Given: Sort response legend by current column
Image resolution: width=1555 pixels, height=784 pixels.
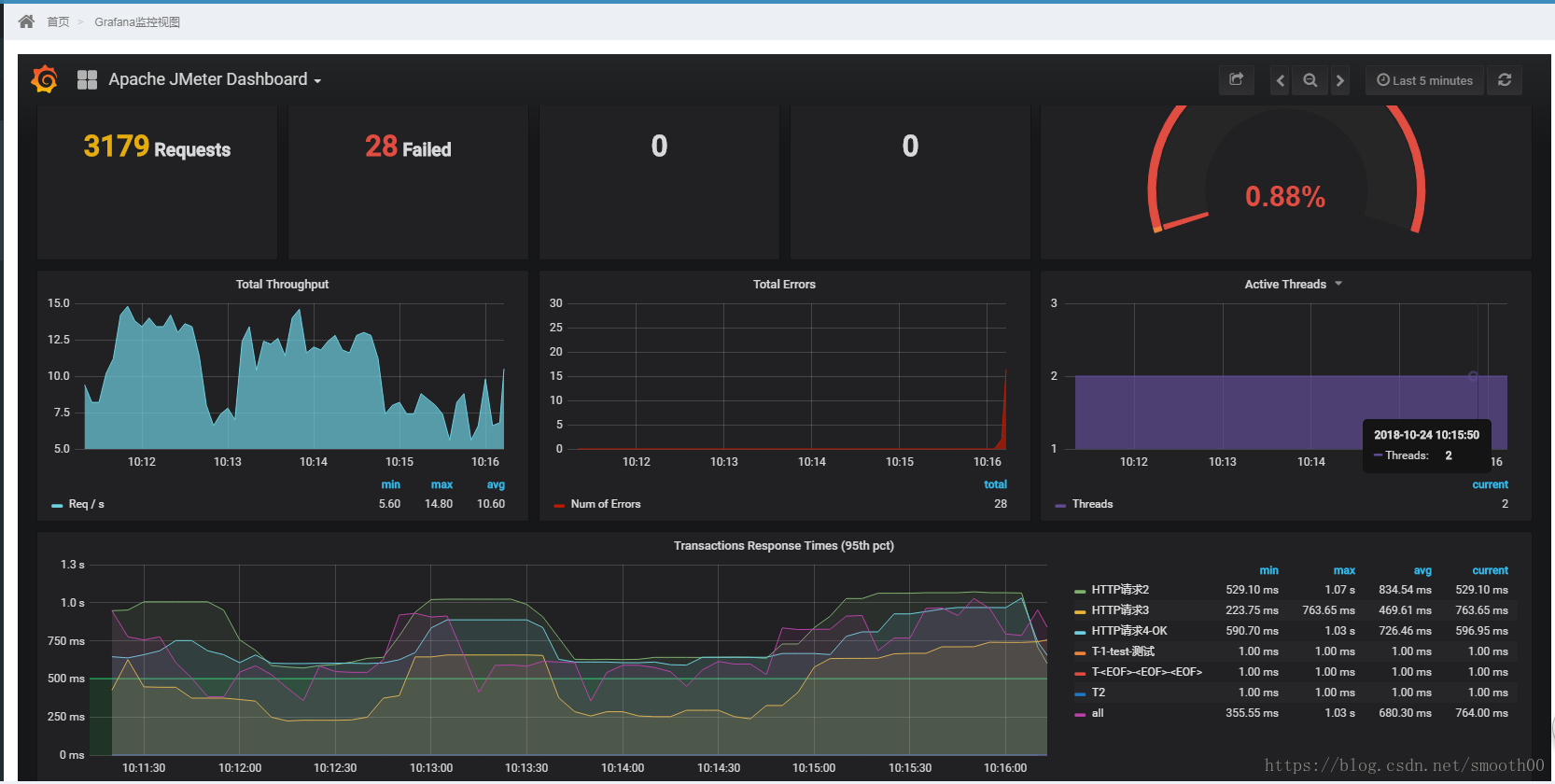Looking at the screenshot, I should [x=1490, y=570].
